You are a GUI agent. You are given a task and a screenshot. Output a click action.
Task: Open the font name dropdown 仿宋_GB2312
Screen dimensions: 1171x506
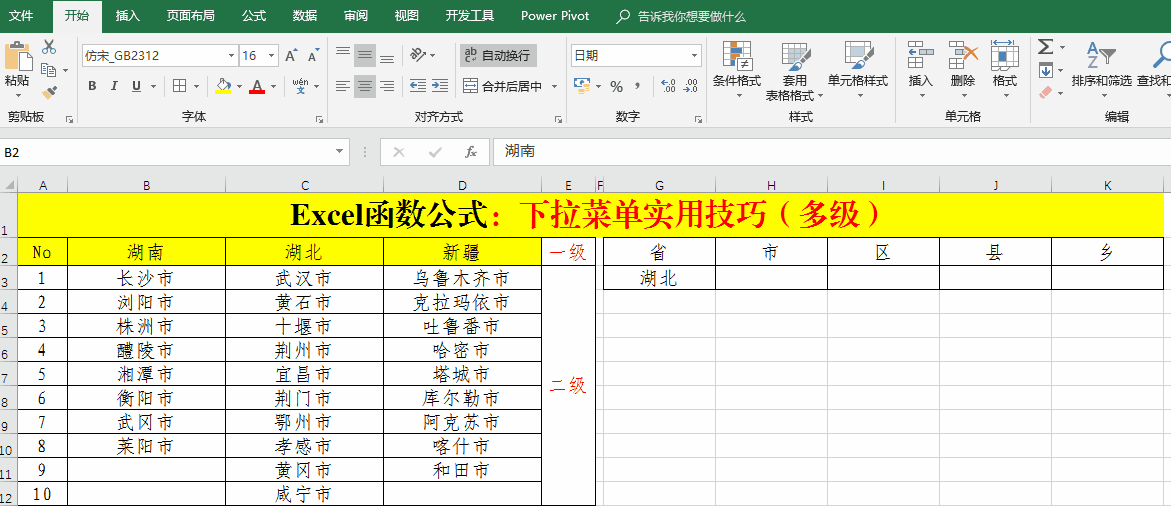coord(231,56)
